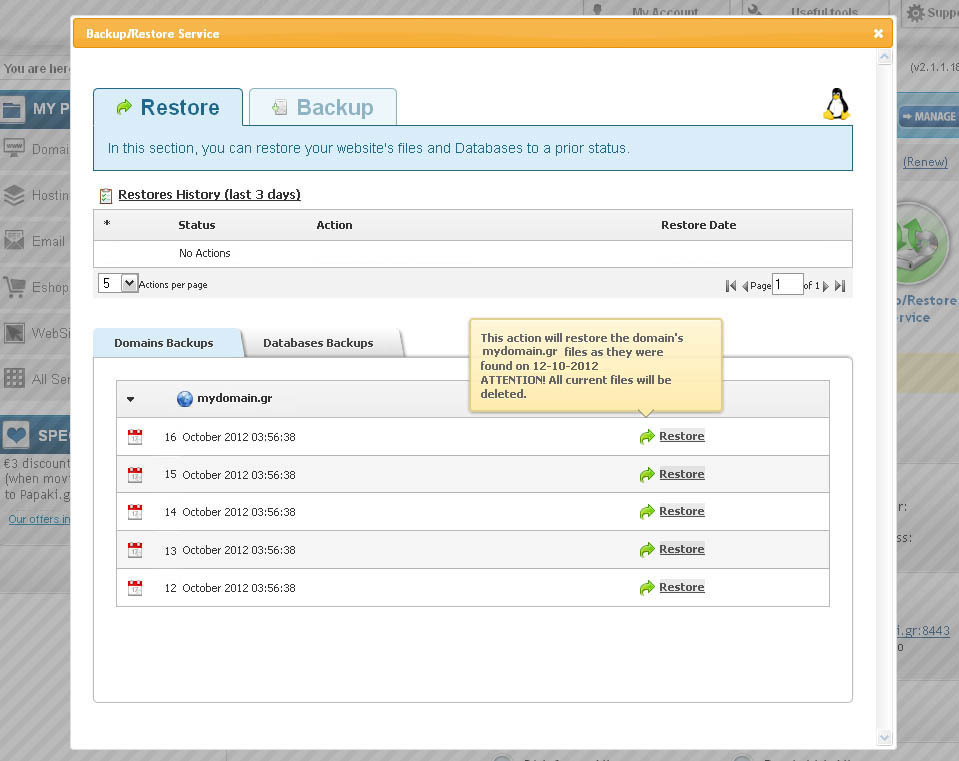Select the Databases Backups tab
This screenshot has width=959, height=761.
click(x=318, y=343)
